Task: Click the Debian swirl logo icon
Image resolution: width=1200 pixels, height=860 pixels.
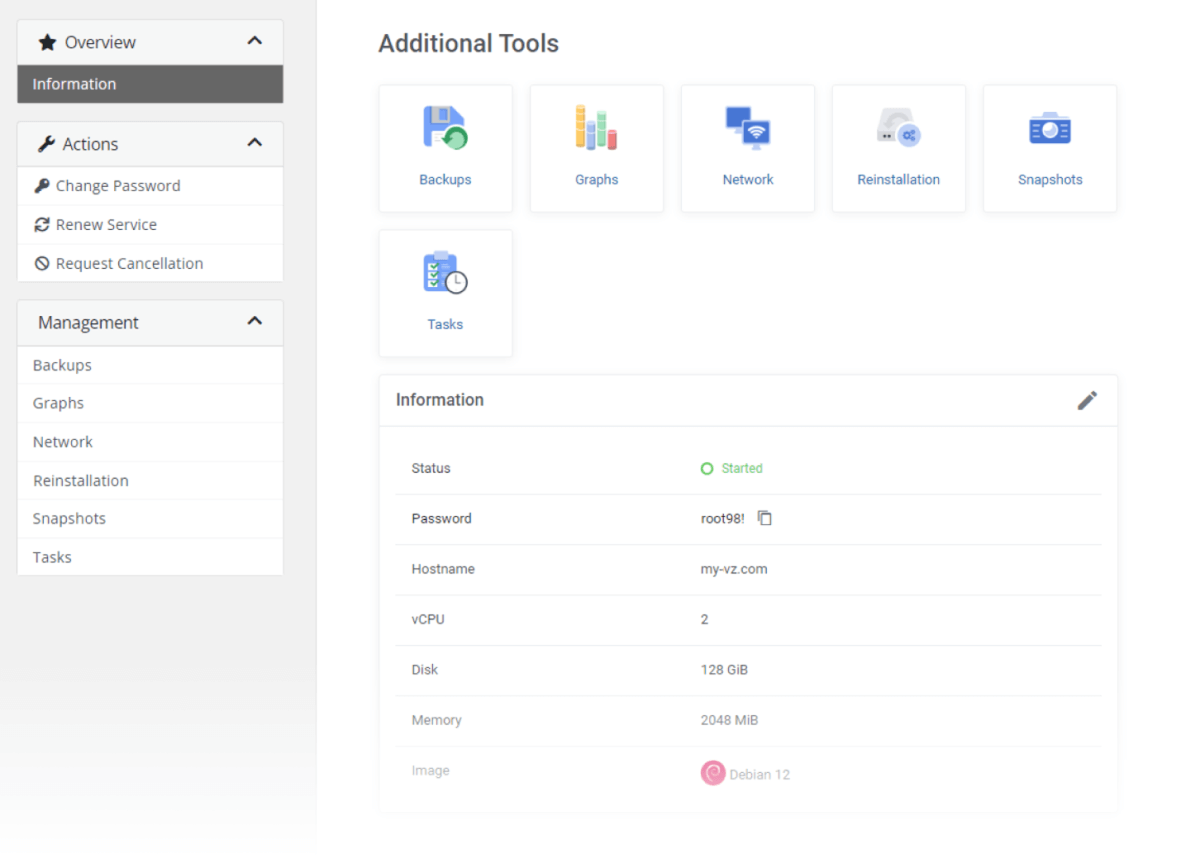Action: 712,773
